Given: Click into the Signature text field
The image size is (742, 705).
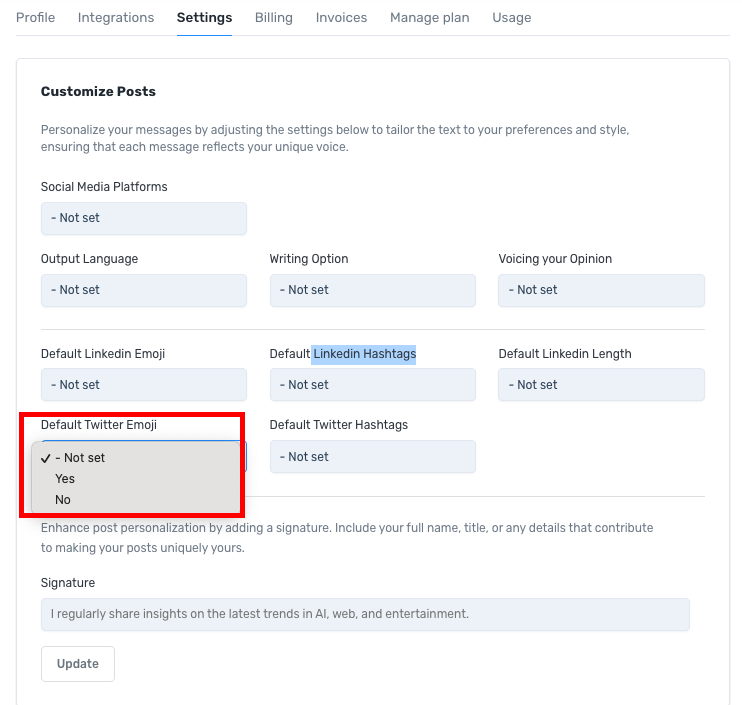Looking at the screenshot, I should 365,614.
